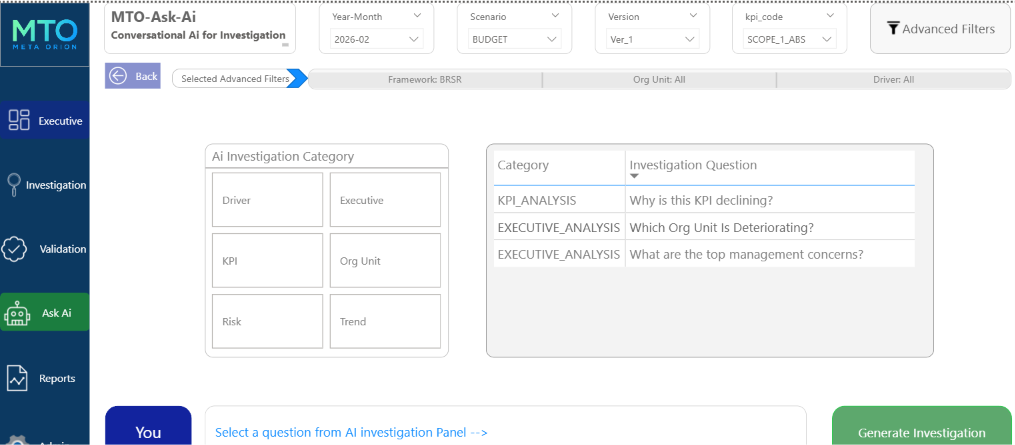Click the Selected Advanced Filters label
The height and width of the screenshot is (445, 1015).
coord(234,79)
